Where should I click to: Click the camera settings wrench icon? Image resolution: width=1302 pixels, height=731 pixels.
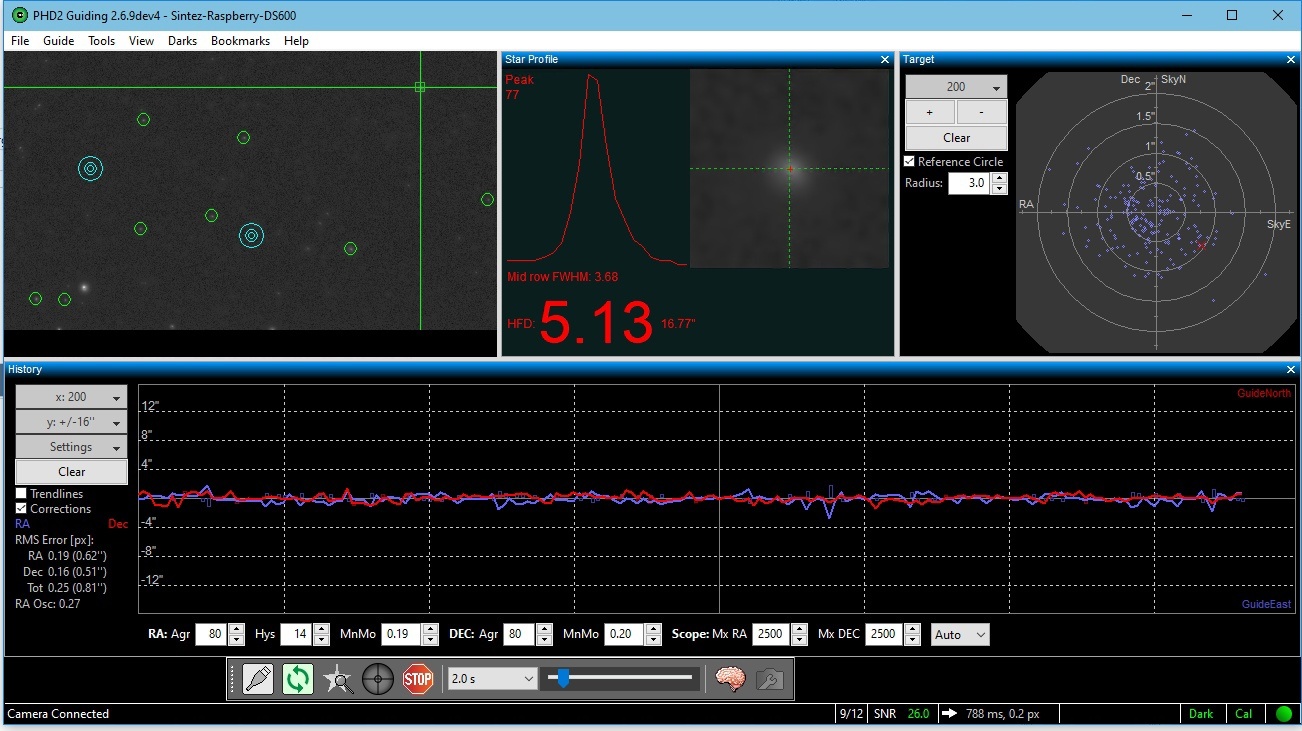[x=769, y=680]
